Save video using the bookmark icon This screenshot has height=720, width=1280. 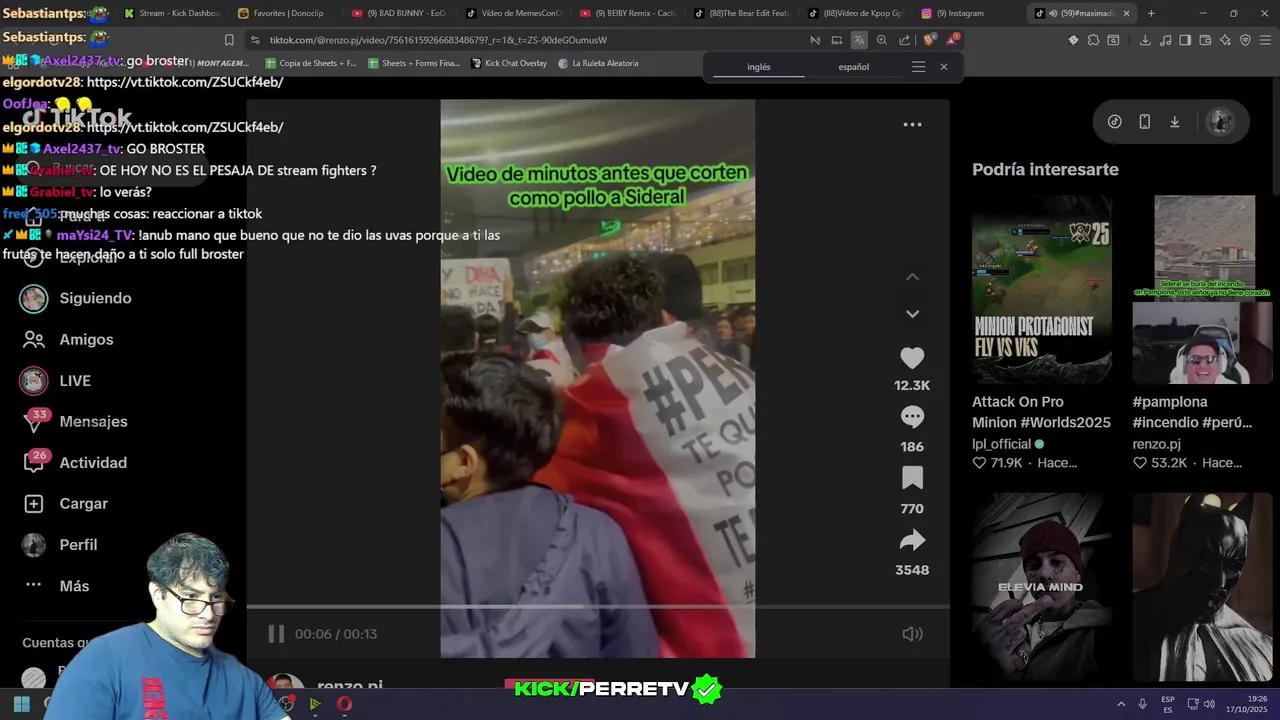(912, 478)
